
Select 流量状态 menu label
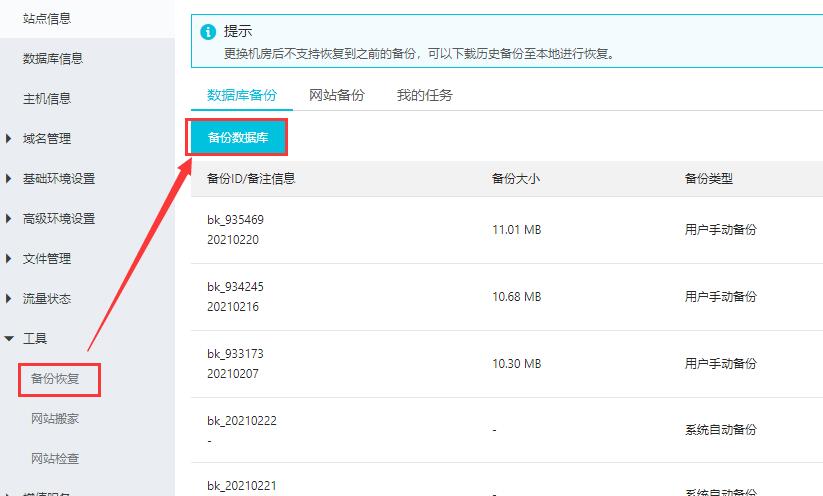pos(47,299)
